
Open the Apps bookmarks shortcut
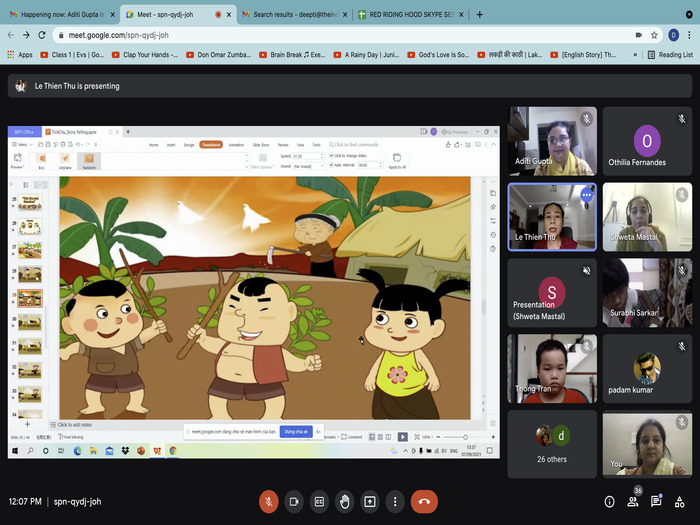[x=20, y=54]
